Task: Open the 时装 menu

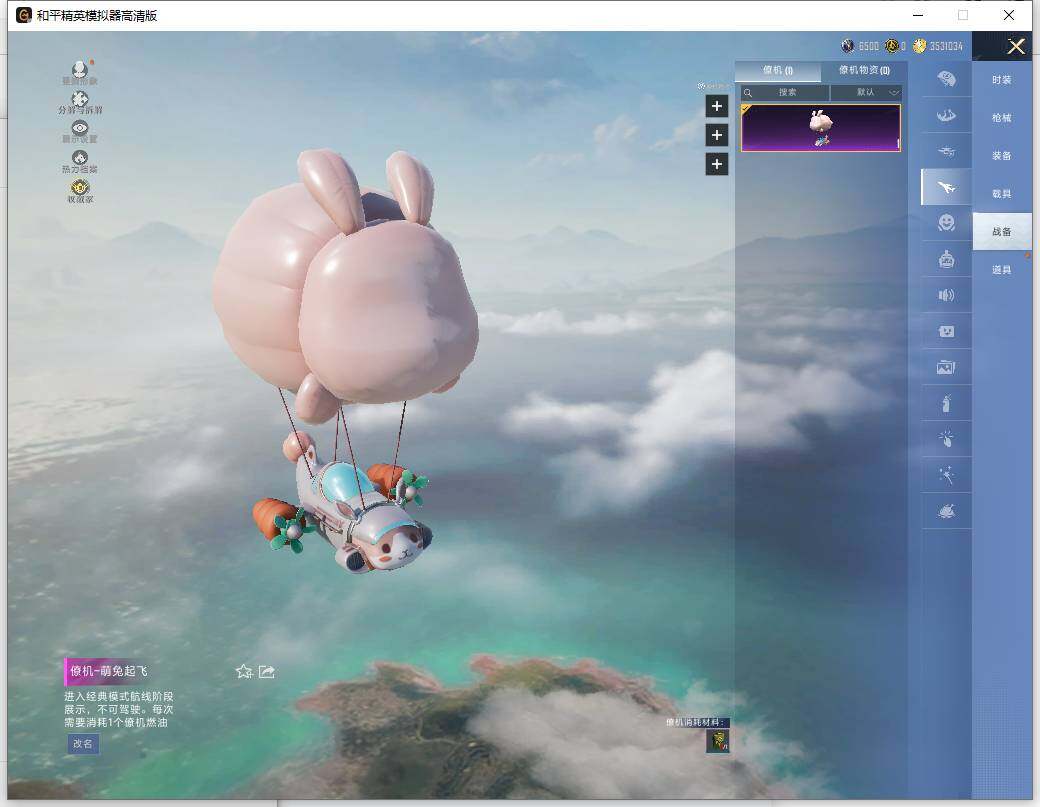Action: pos(1002,80)
